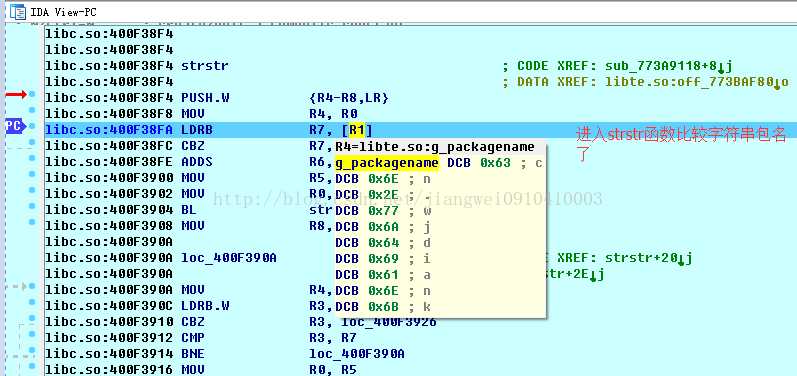Click the loc_400F390A label definition
Viewport: 797px width, 376px height.
[229, 258]
